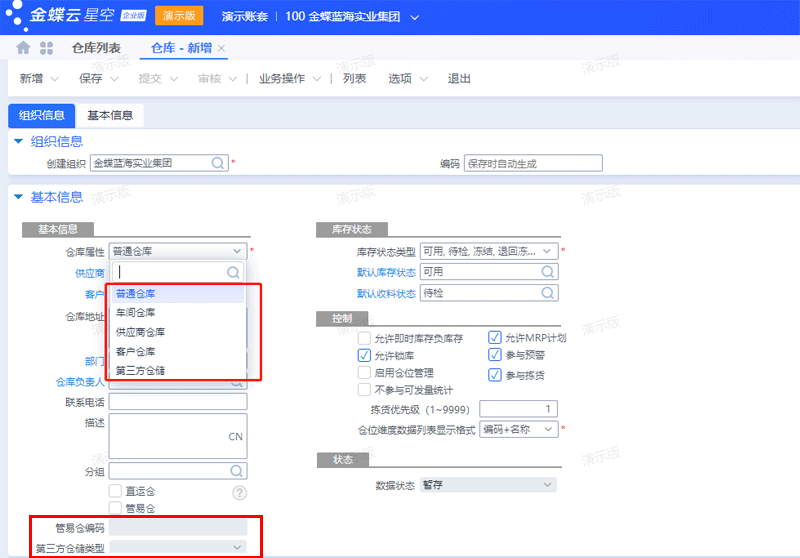Click help question mark near 直运仓
800x558 pixels.
[x=239, y=493]
